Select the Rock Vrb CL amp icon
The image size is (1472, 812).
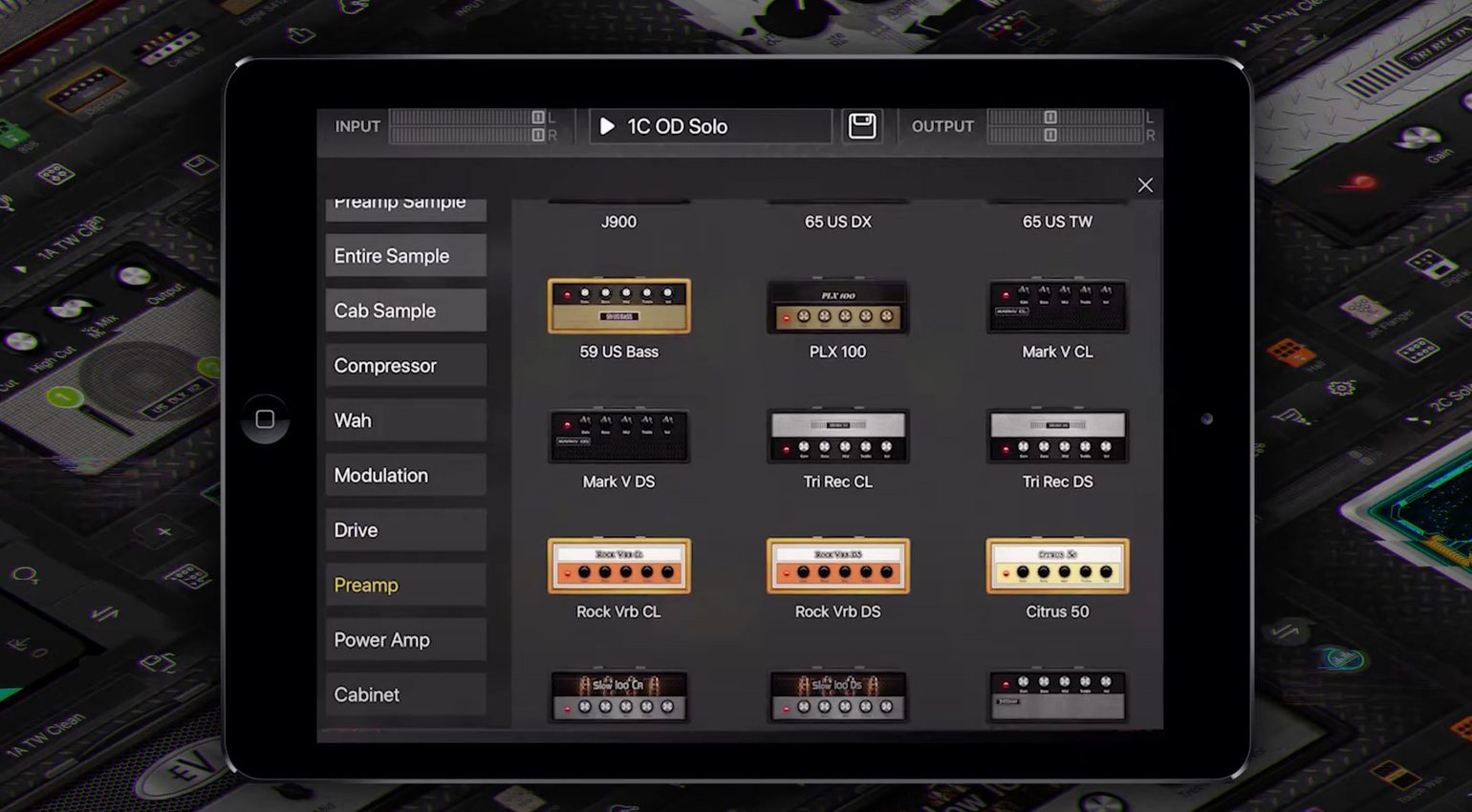pyautogui.click(x=618, y=566)
